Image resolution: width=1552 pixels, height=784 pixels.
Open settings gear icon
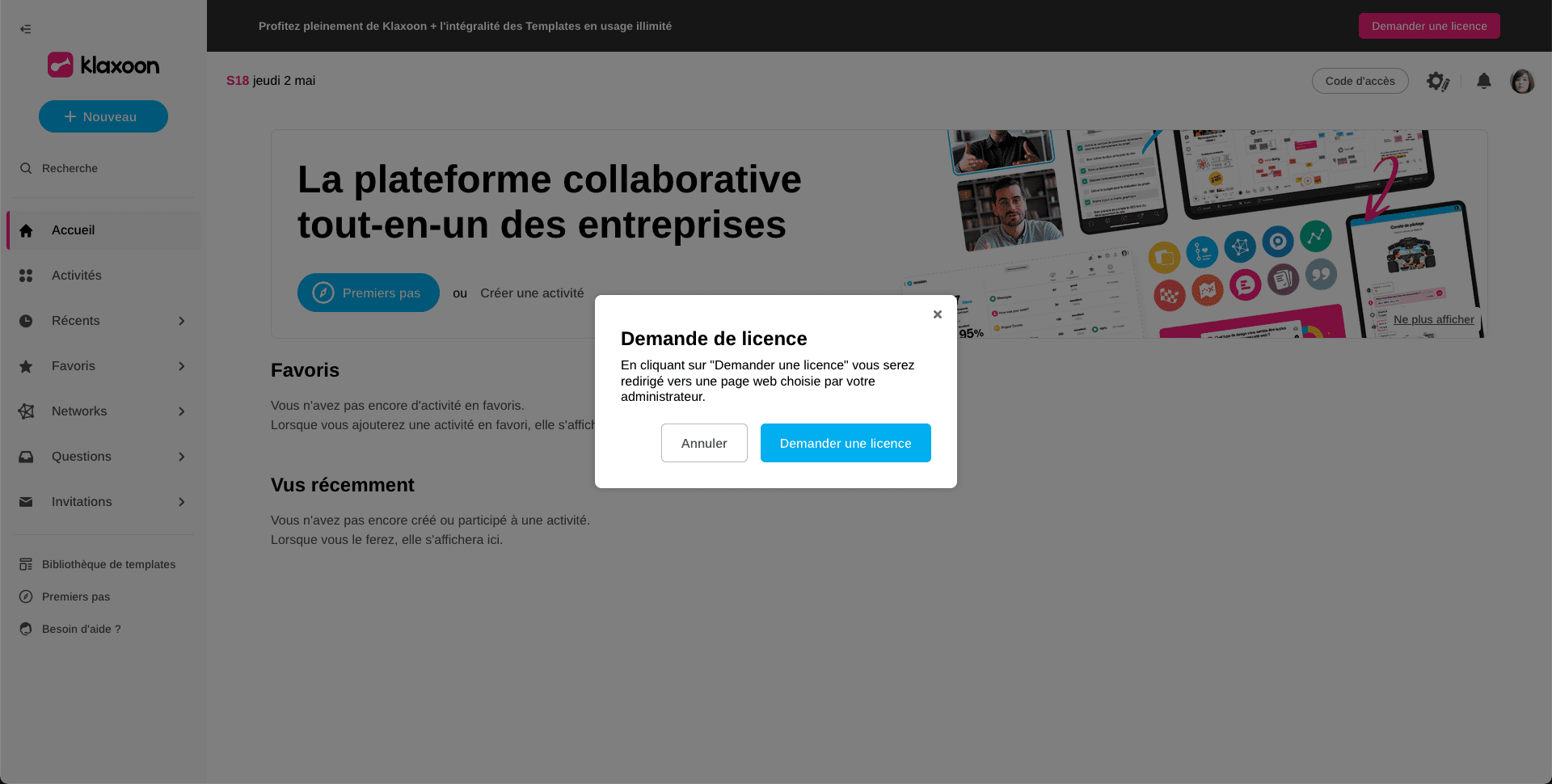pyautogui.click(x=1437, y=81)
